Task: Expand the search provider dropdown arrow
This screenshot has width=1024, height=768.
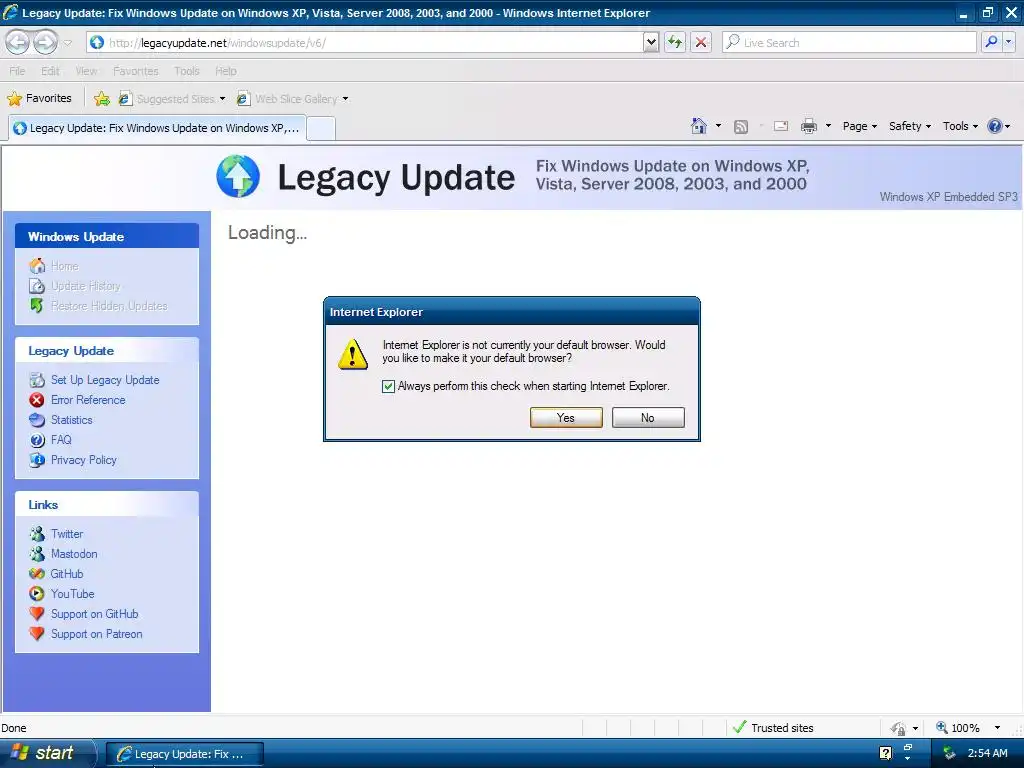Action: pyautogui.click(x=1009, y=42)
